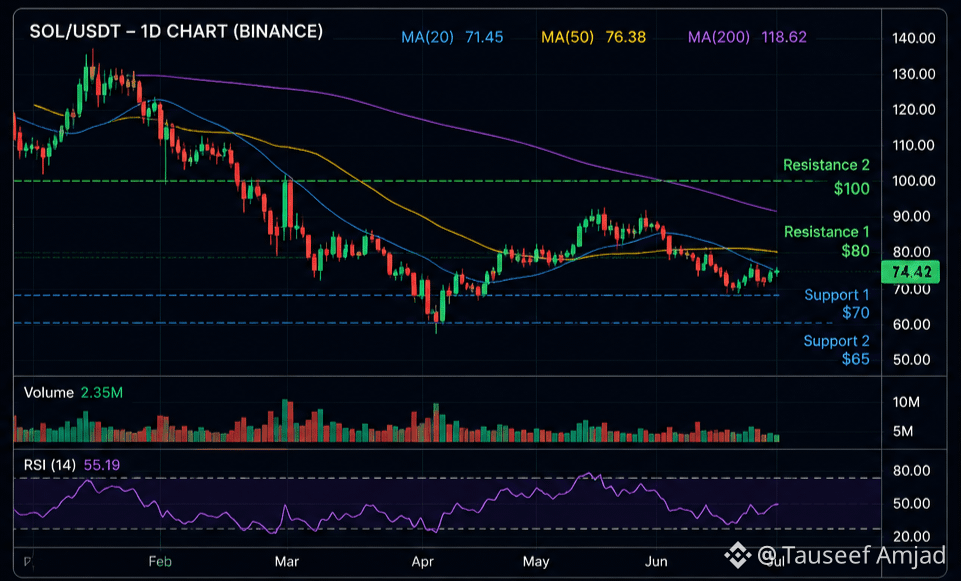Click the 130.00 price axis tick
Image resolution: width=961 pixels, height=581 pixels.
pyautogui.click(x=914, y=74)
